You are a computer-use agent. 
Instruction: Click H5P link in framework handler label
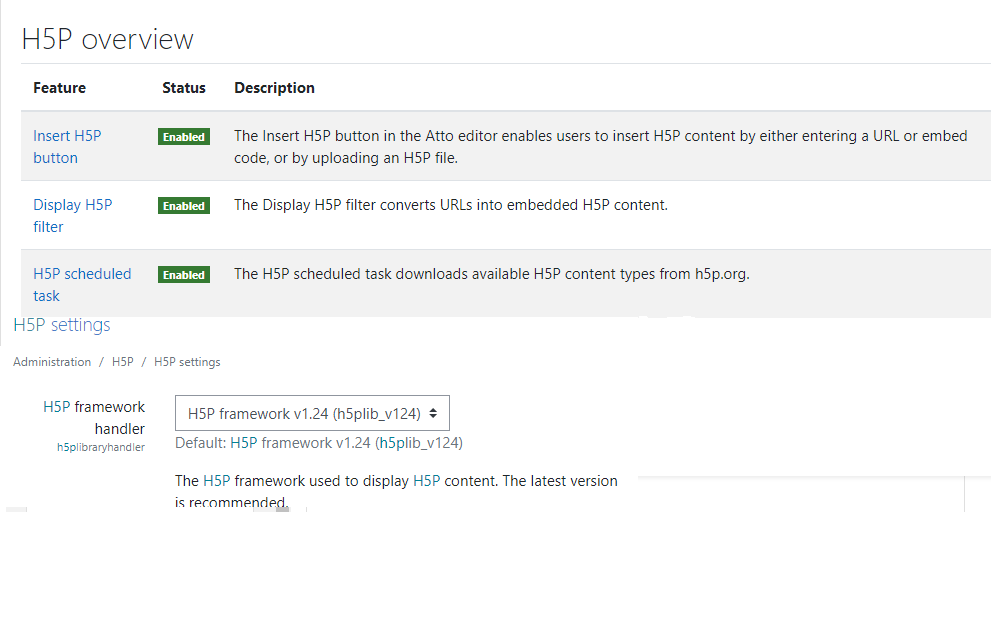click(x=57, y=407)
